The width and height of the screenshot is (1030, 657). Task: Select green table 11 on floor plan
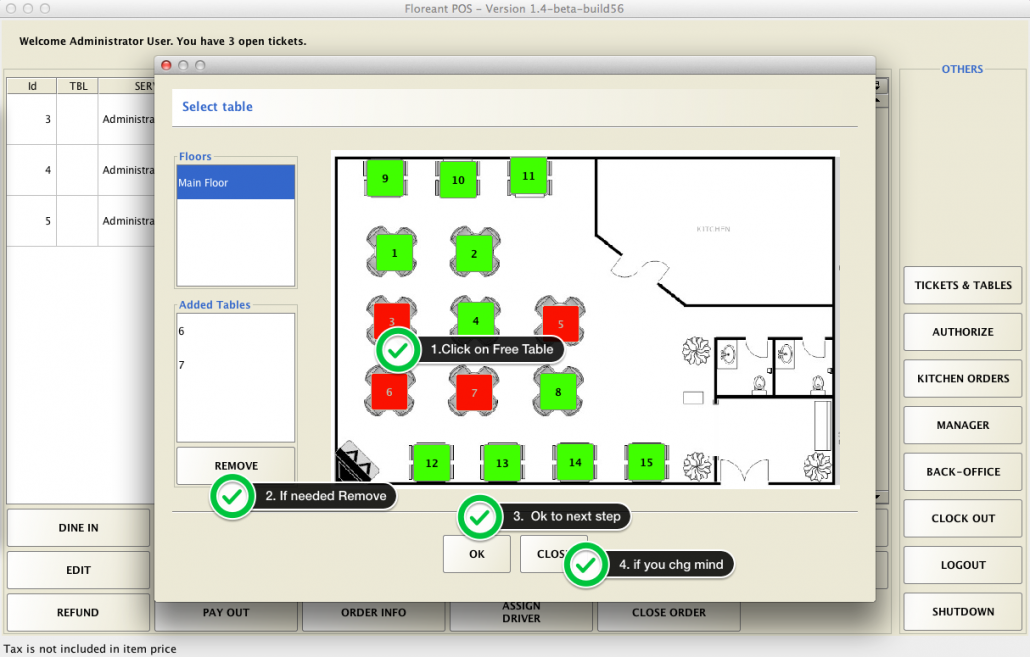(528, 175)
